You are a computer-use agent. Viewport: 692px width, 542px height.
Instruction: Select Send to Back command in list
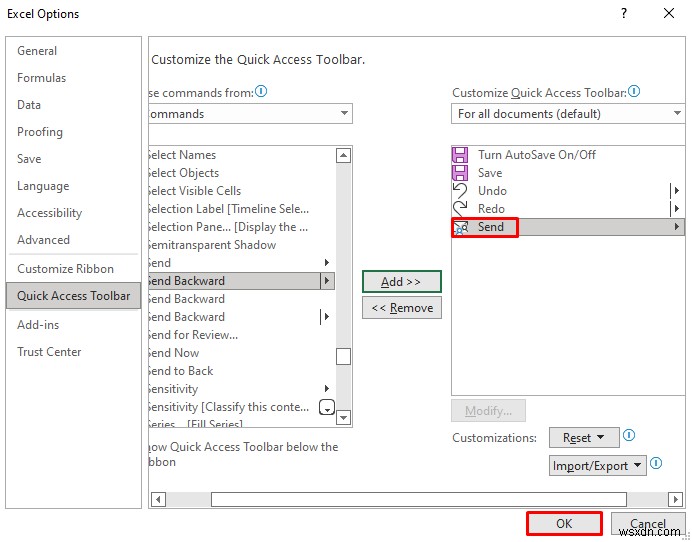click(181, 371)
